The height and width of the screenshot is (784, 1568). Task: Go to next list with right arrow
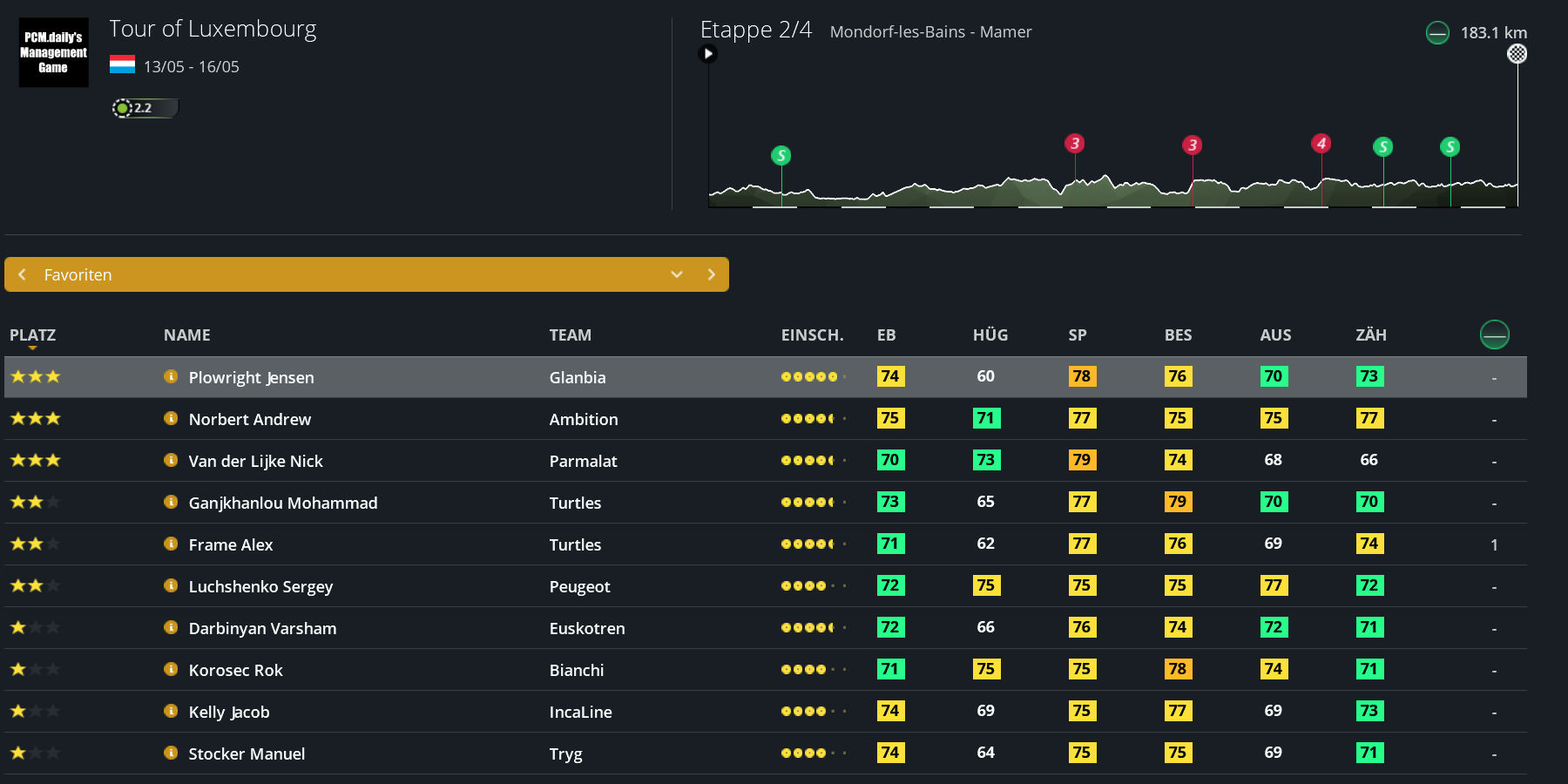[711, 274]
